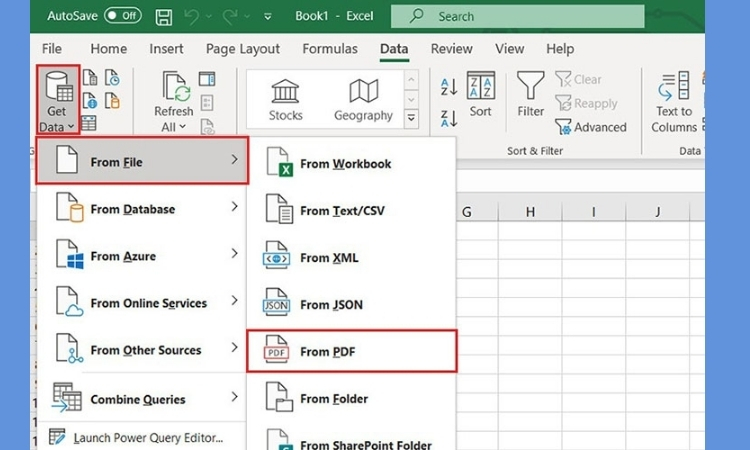Open the Help tab

click(x=560, y=49)
